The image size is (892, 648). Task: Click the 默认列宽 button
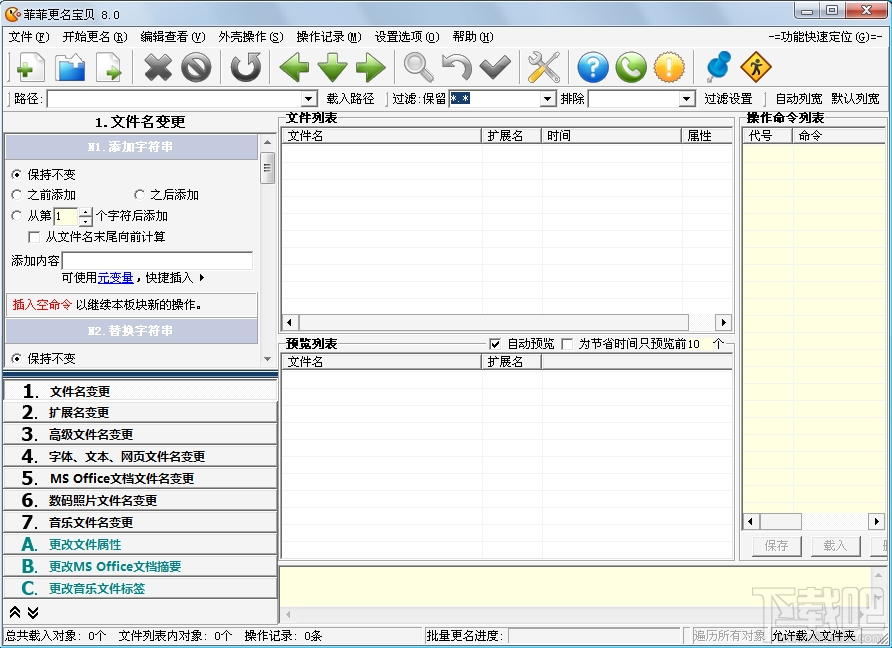click(855, 99)
